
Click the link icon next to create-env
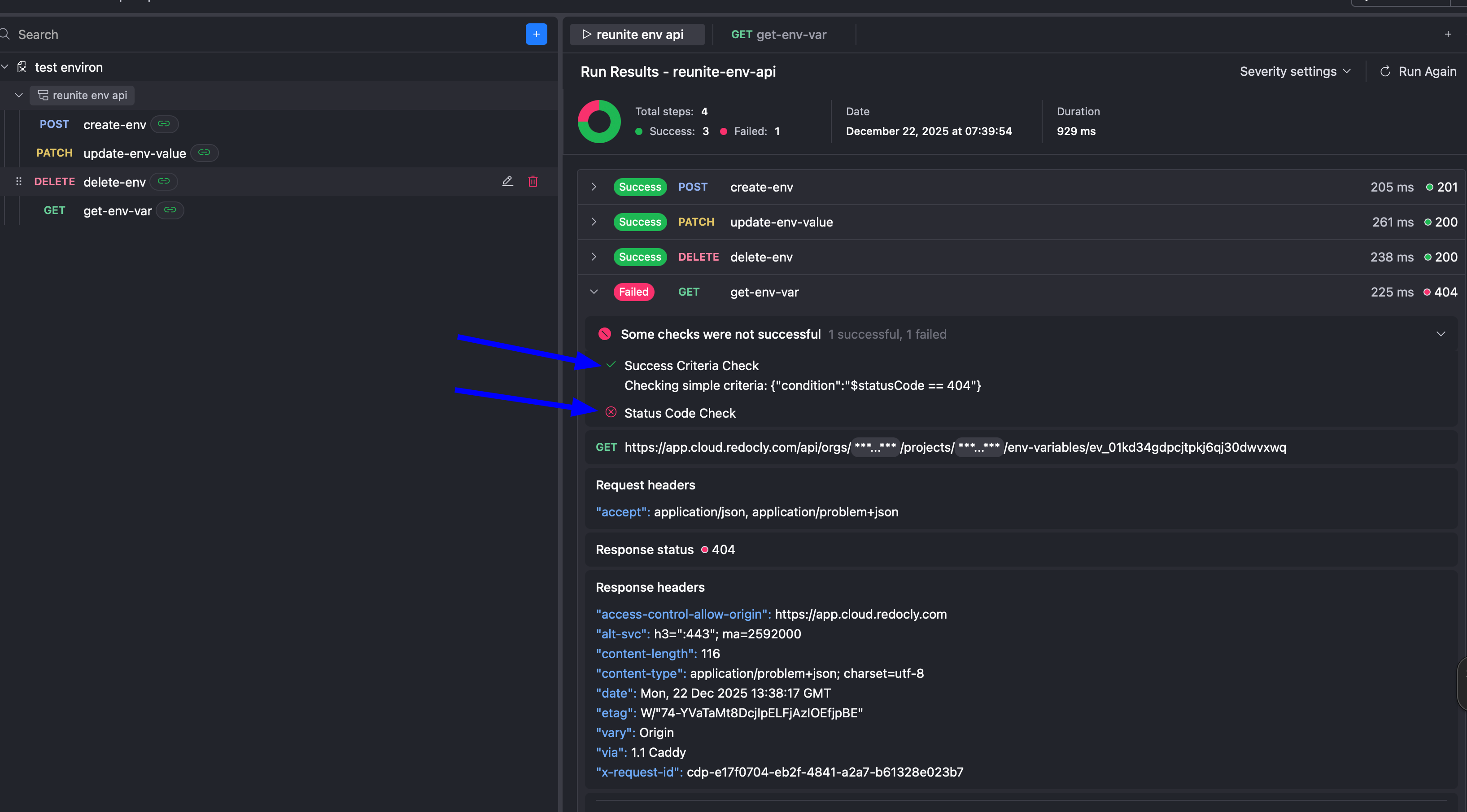(164, 124)
